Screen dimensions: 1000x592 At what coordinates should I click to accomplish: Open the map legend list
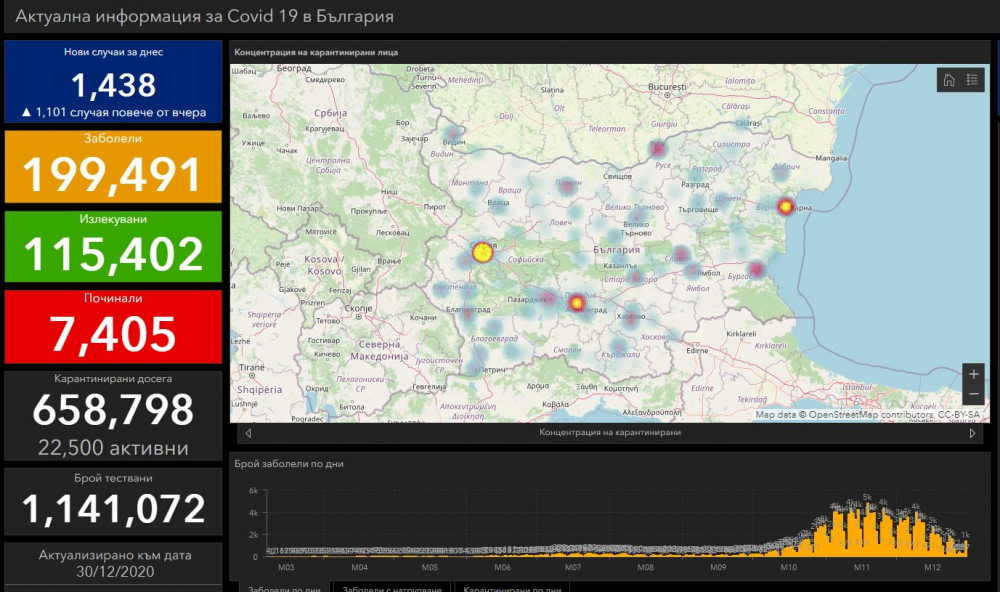pyautogui.click(x=972, y=80)
